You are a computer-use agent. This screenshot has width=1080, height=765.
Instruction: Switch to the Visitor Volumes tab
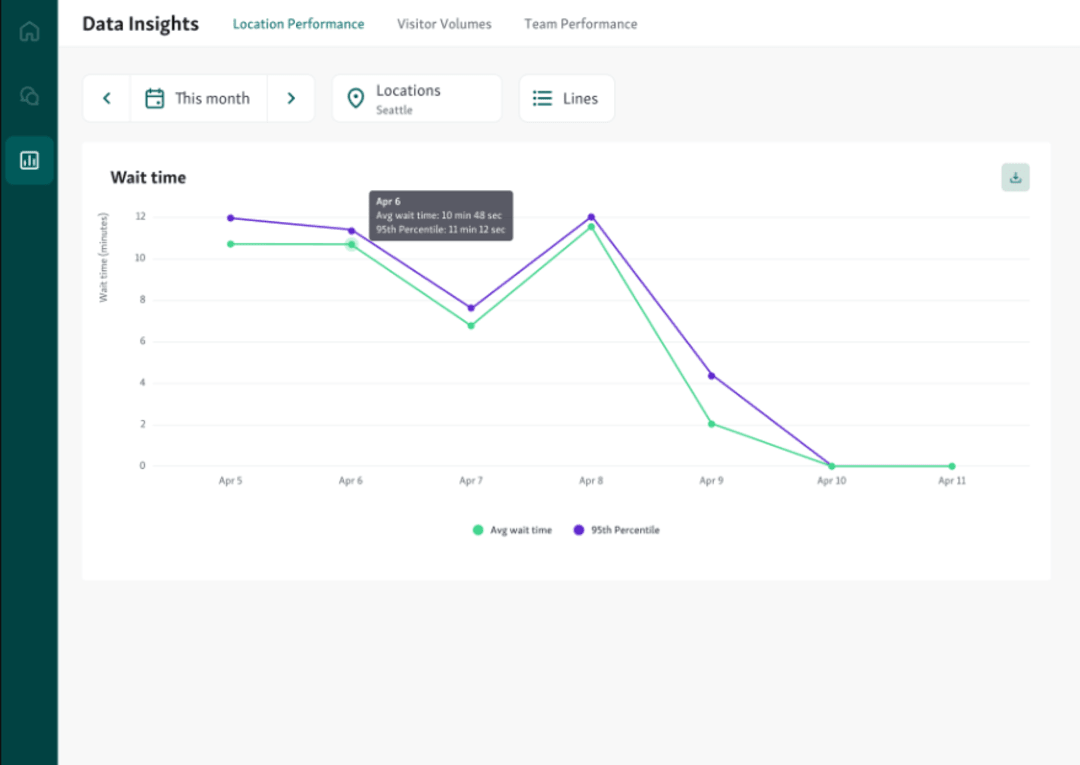click(x=444, y=24)
